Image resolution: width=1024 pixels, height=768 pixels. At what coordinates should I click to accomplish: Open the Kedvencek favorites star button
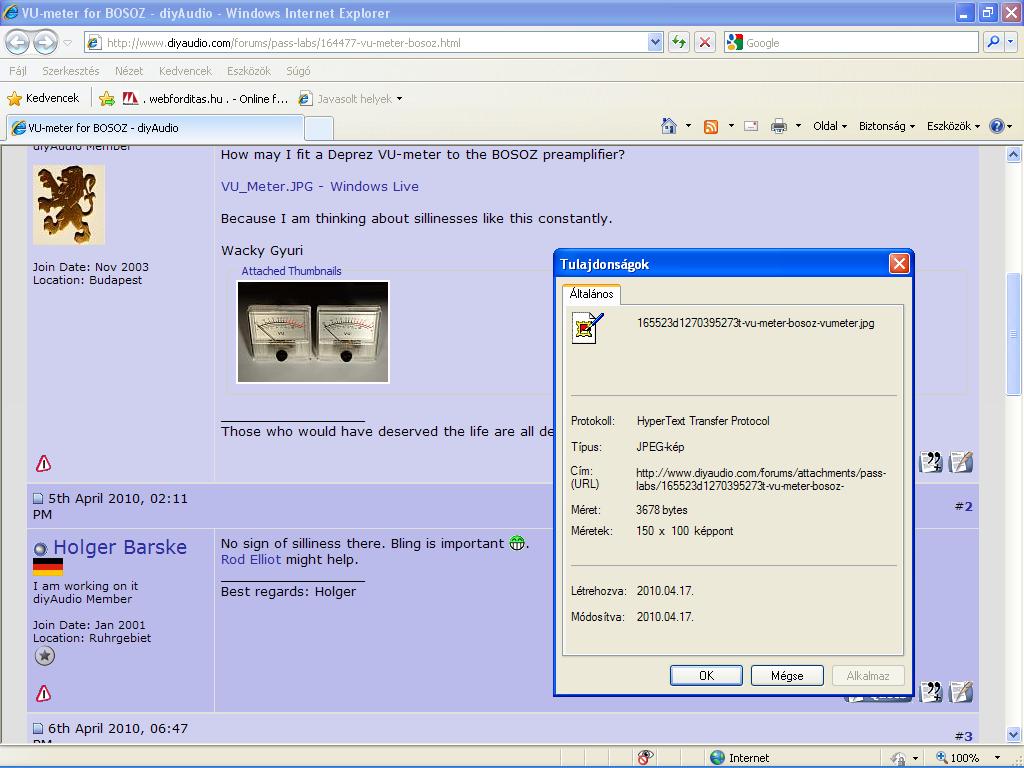(44, 99)
